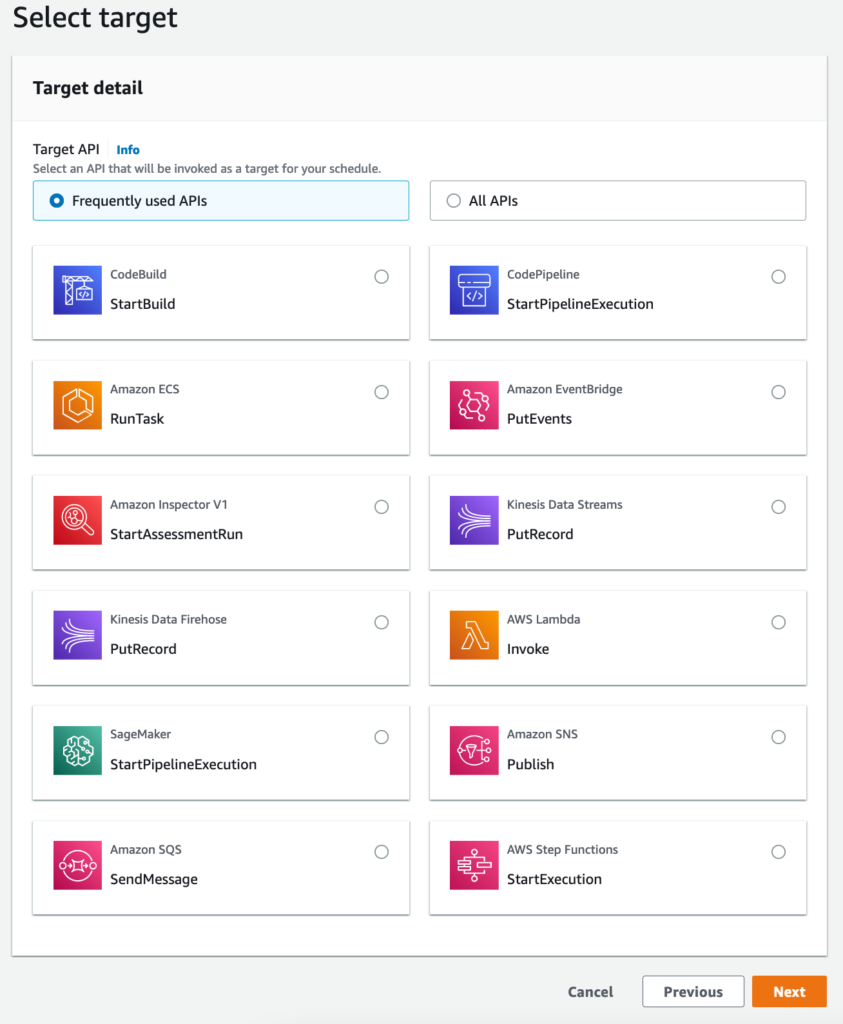
Task: Cancel the target selection
Action: (590, 992)
